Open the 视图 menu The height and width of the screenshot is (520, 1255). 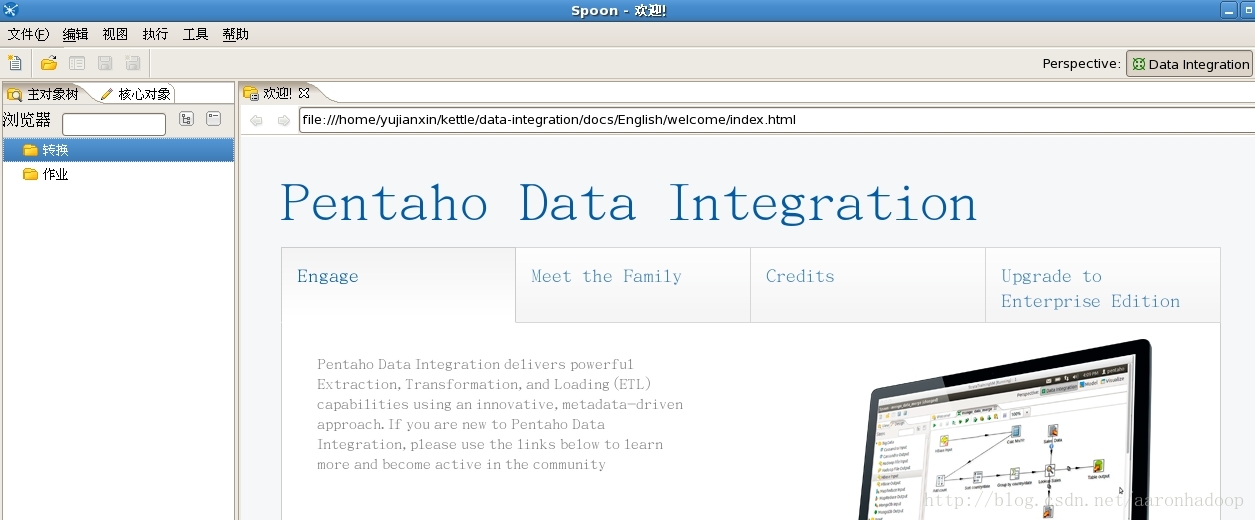pos(115,34)
